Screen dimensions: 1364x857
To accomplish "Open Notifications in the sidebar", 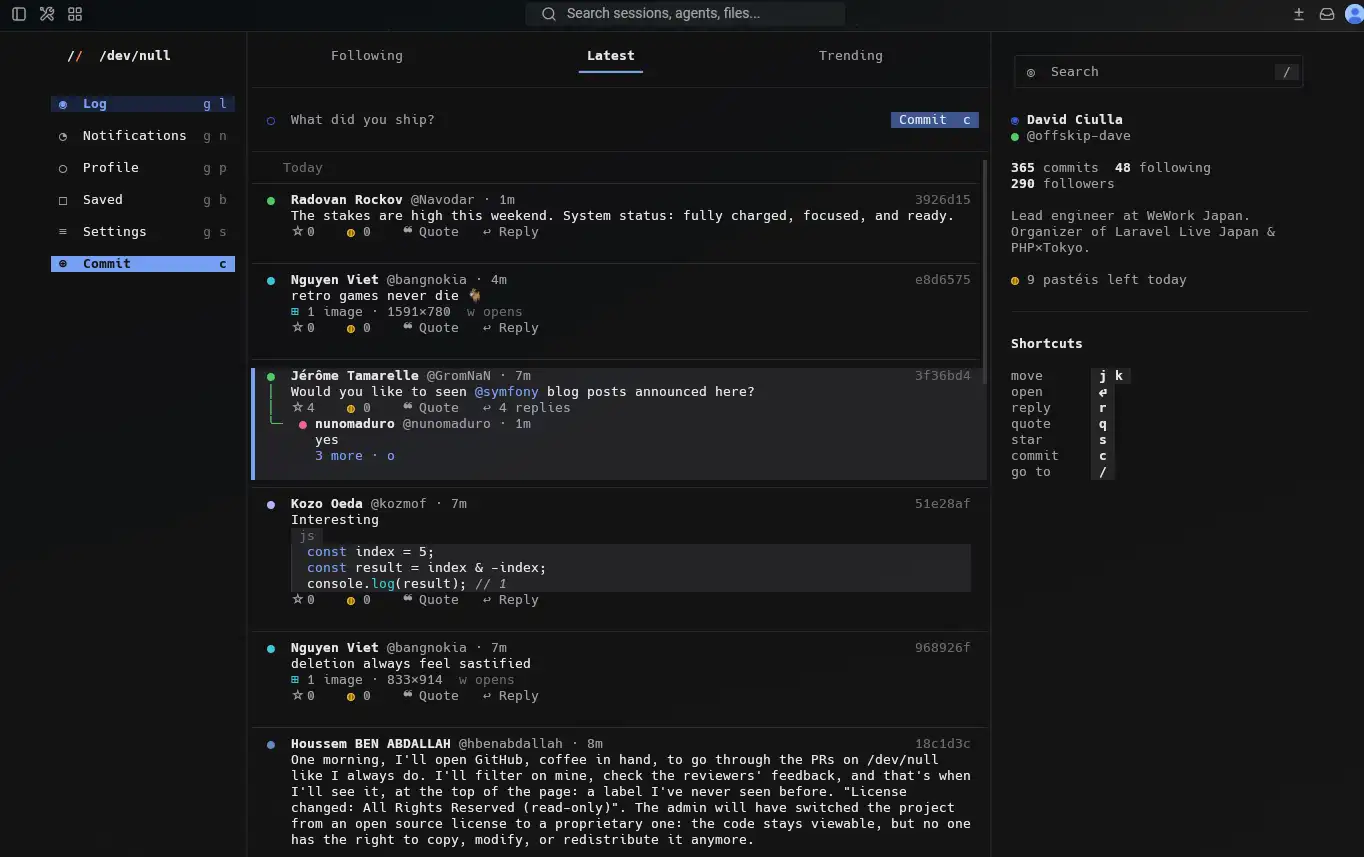I will pos(143,136).
